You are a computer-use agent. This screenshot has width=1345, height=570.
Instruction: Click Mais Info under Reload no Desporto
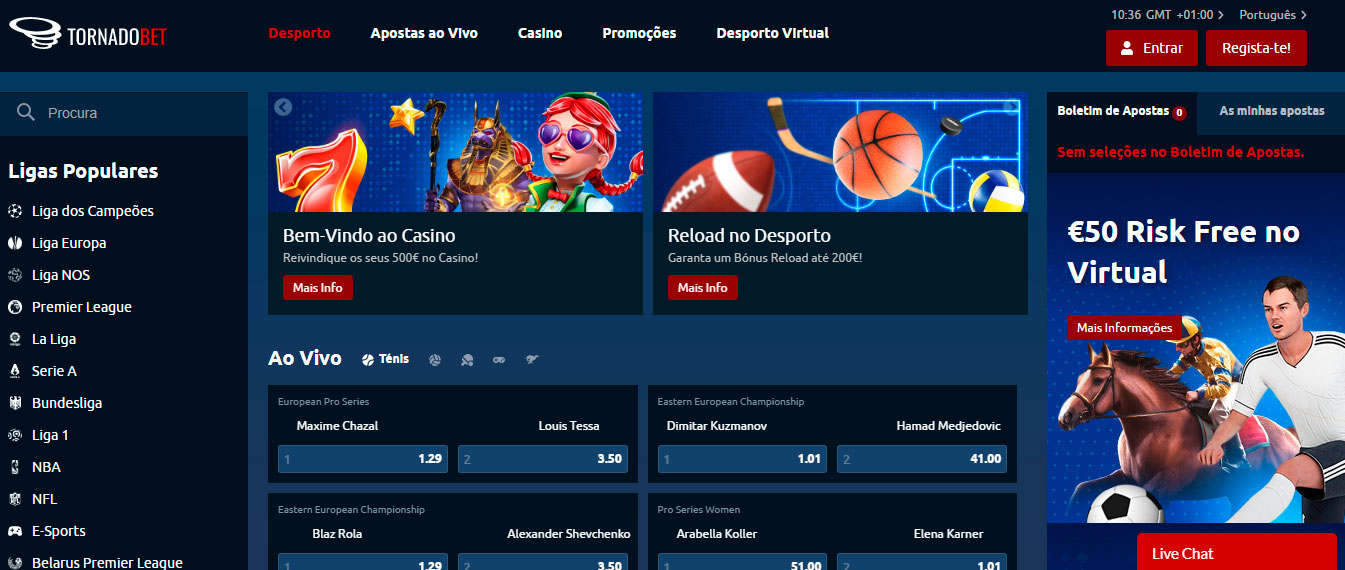pos(702,288)
